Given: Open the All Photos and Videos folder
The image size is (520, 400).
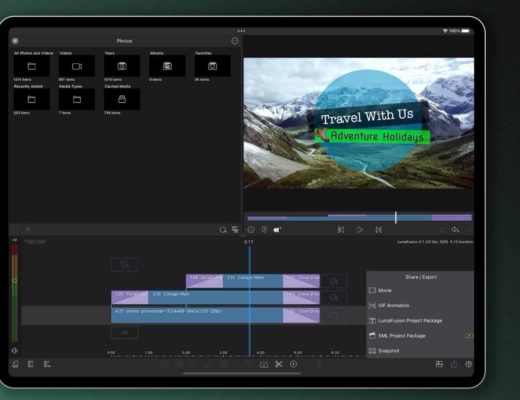Looking at the screenshot, I should pyautogui.click(x=31, y=66).
